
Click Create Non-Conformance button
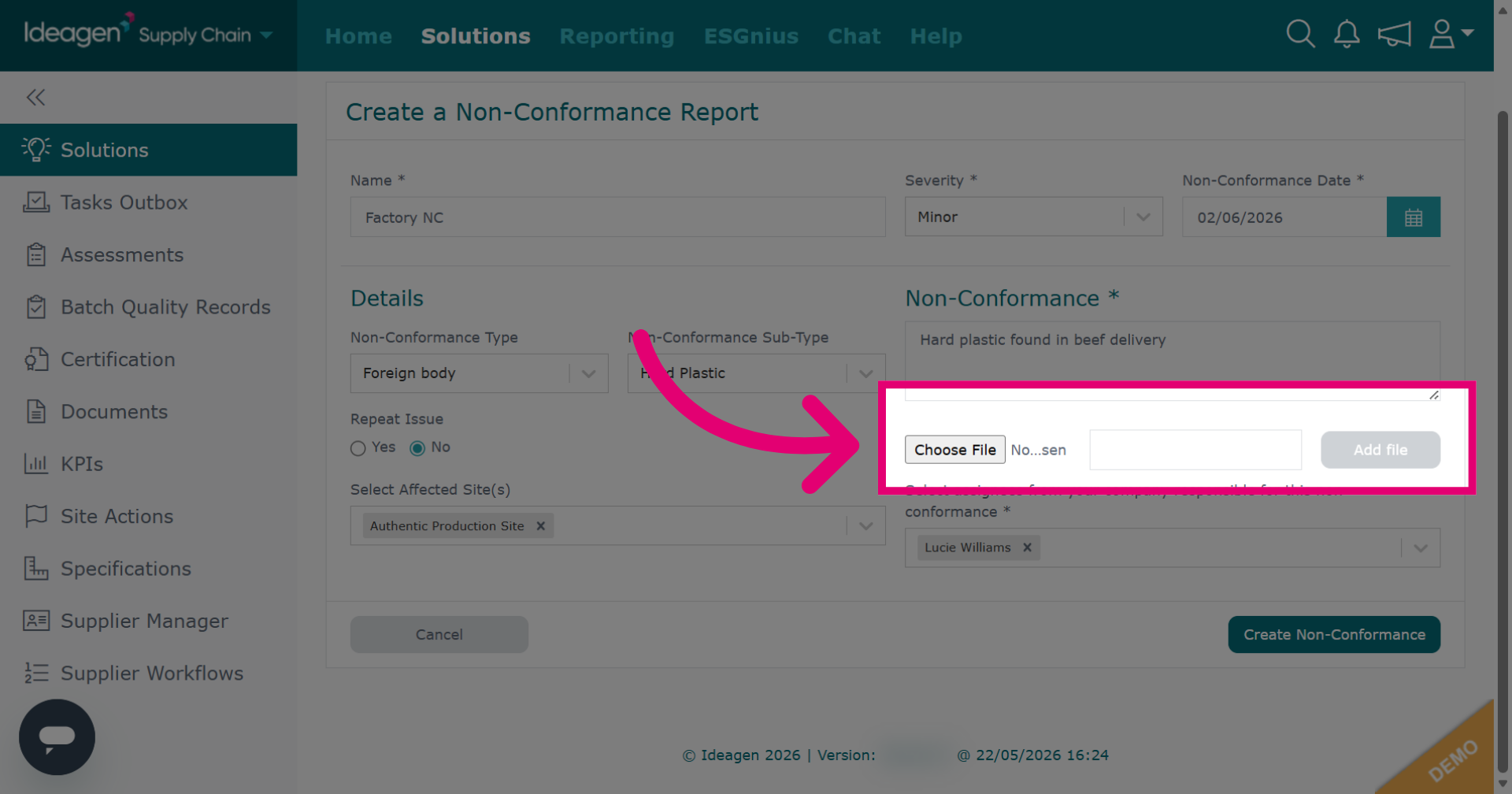1334,634
